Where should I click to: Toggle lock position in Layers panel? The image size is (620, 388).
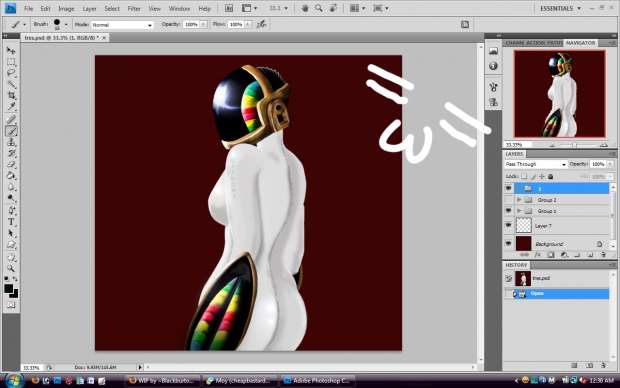click(542, 176)
